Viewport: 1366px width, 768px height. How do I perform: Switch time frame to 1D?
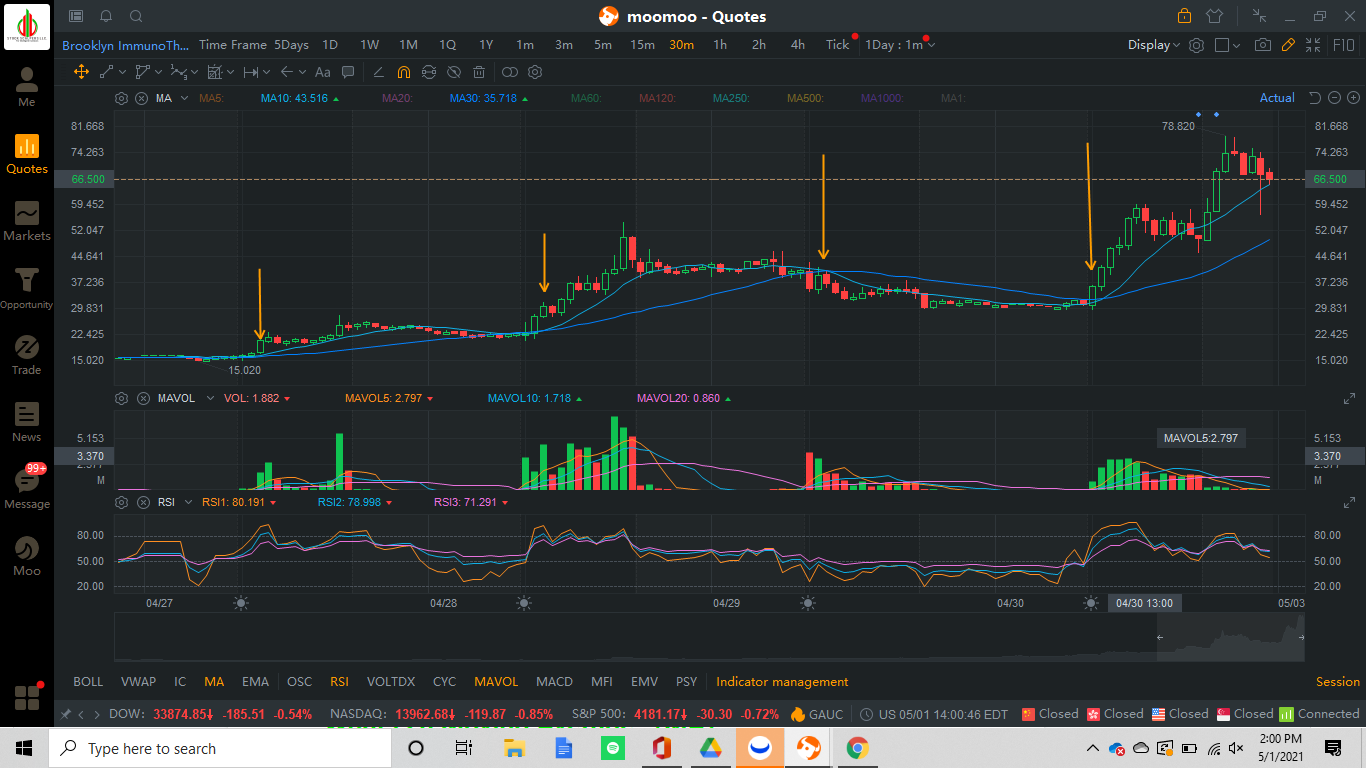(x=330, y=45)
